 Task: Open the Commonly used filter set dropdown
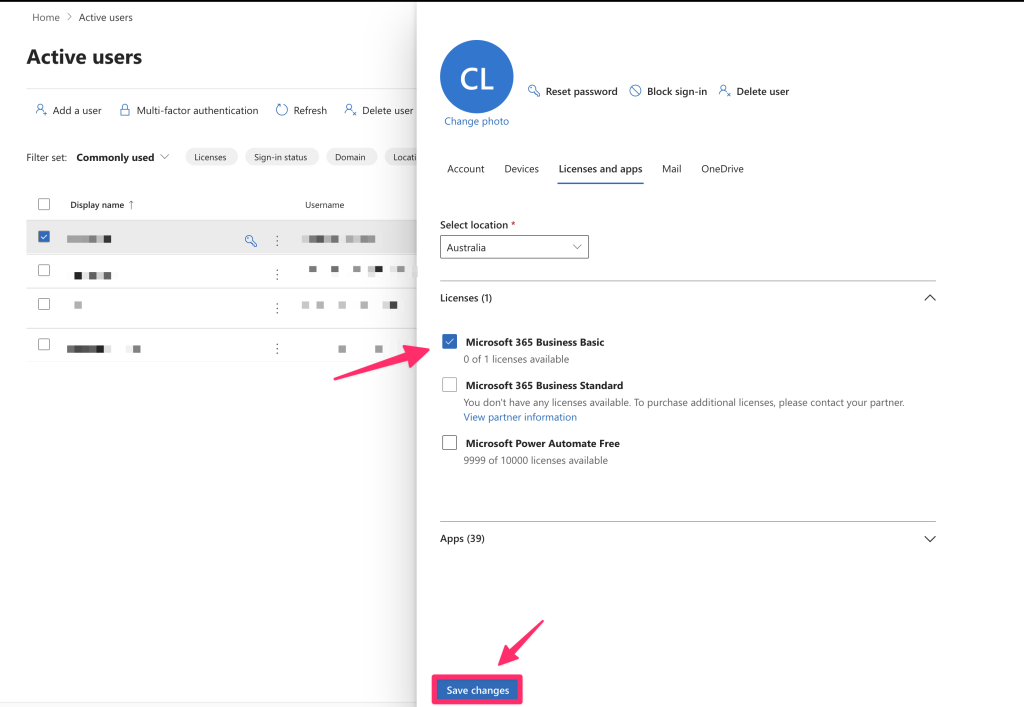(123, 157)
